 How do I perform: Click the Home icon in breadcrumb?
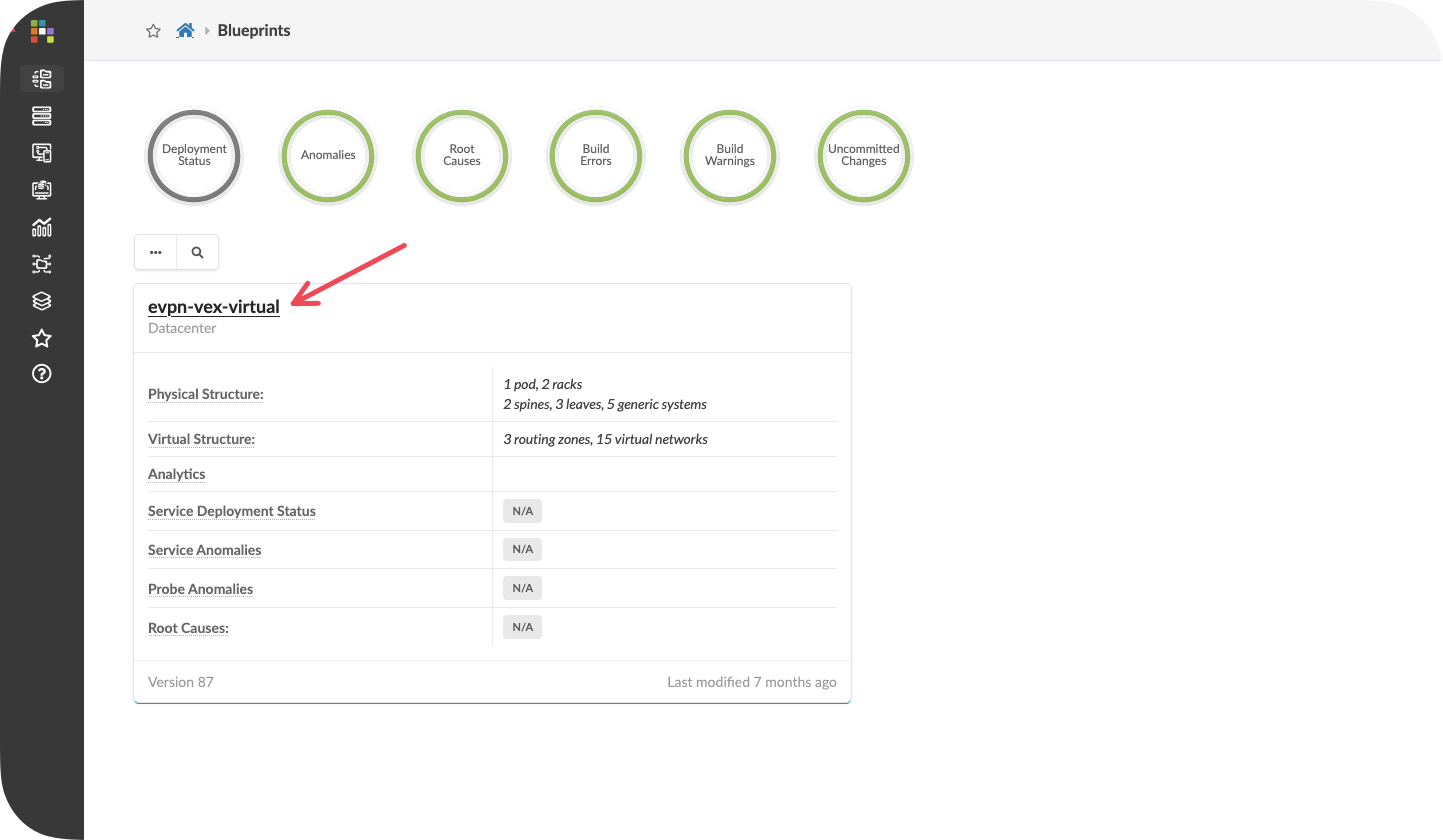point(185,31)
